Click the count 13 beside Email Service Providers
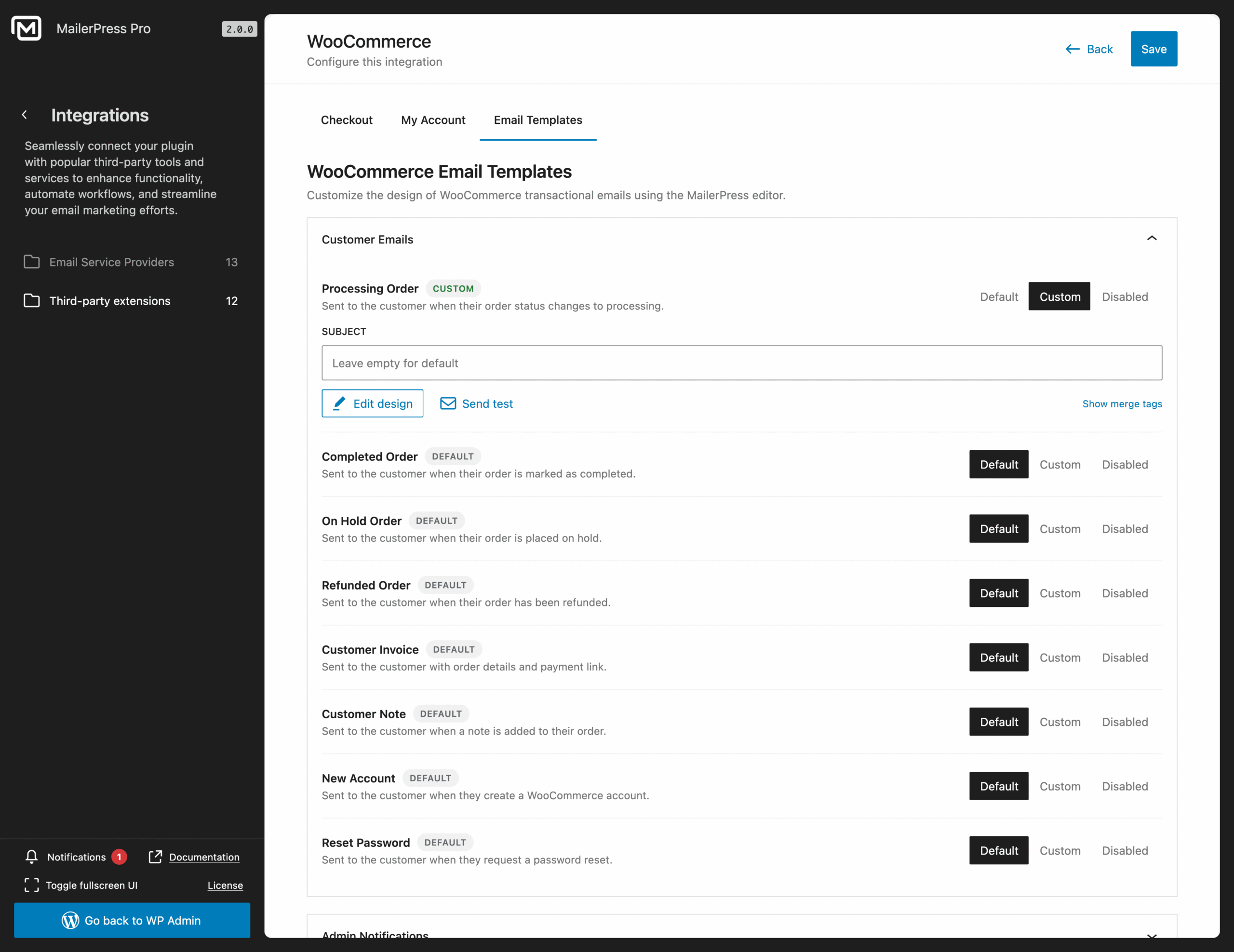This screenshot has width=1234, height=952. 232,262
